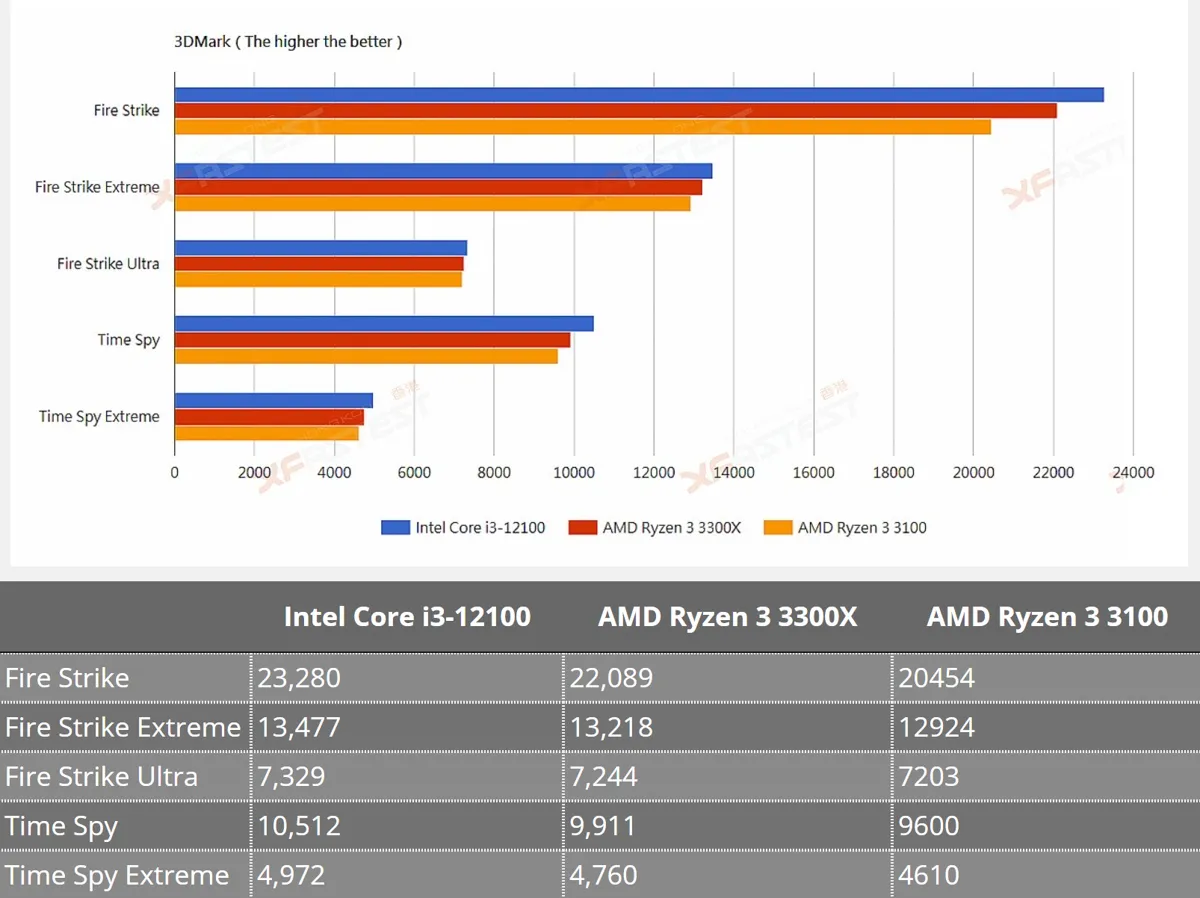Viewport: 1200px width, 898px height.
Task: Click the blue Fire Strike bar
Action: point(639,95)
